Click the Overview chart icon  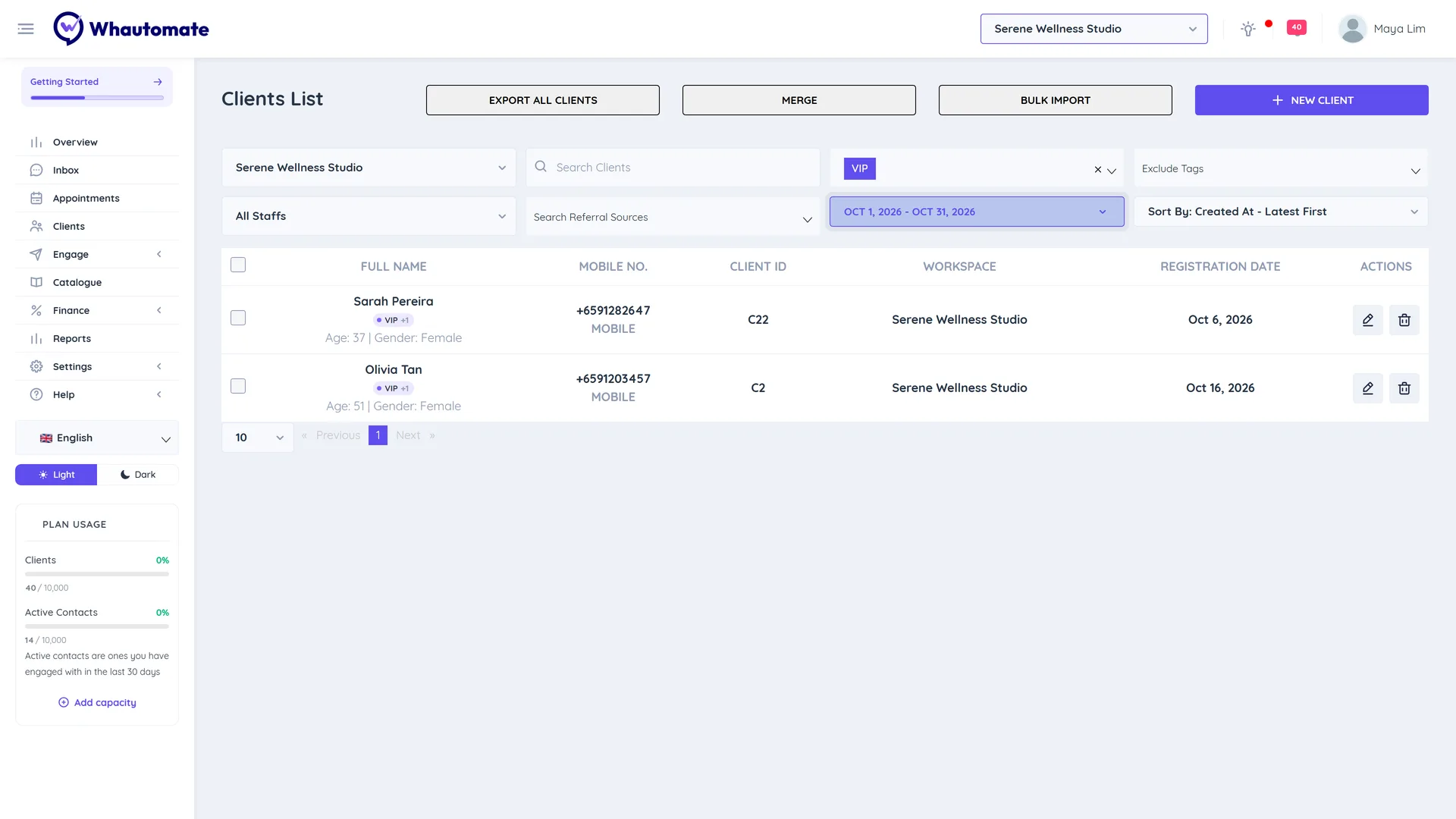click(36, 143)
